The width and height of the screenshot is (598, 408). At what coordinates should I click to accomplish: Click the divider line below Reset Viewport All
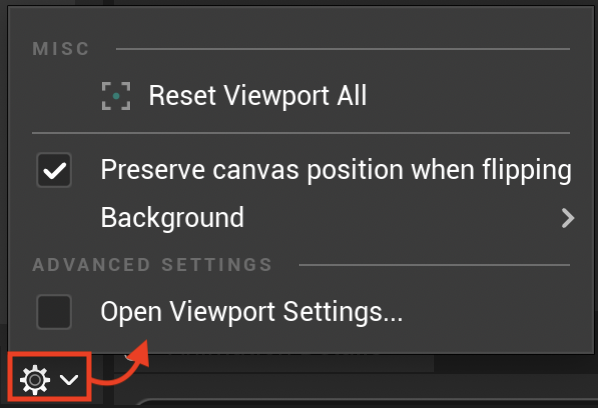301,133
